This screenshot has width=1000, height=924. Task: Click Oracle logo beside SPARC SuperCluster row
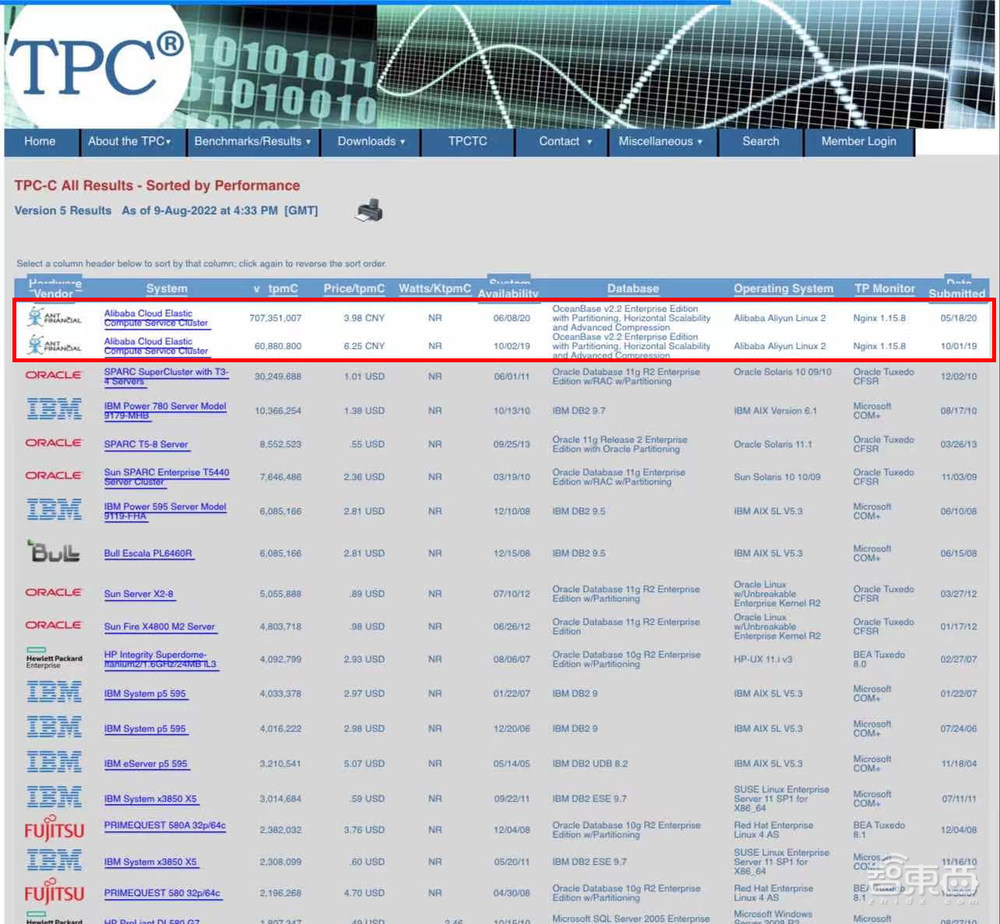click(54, 375)
